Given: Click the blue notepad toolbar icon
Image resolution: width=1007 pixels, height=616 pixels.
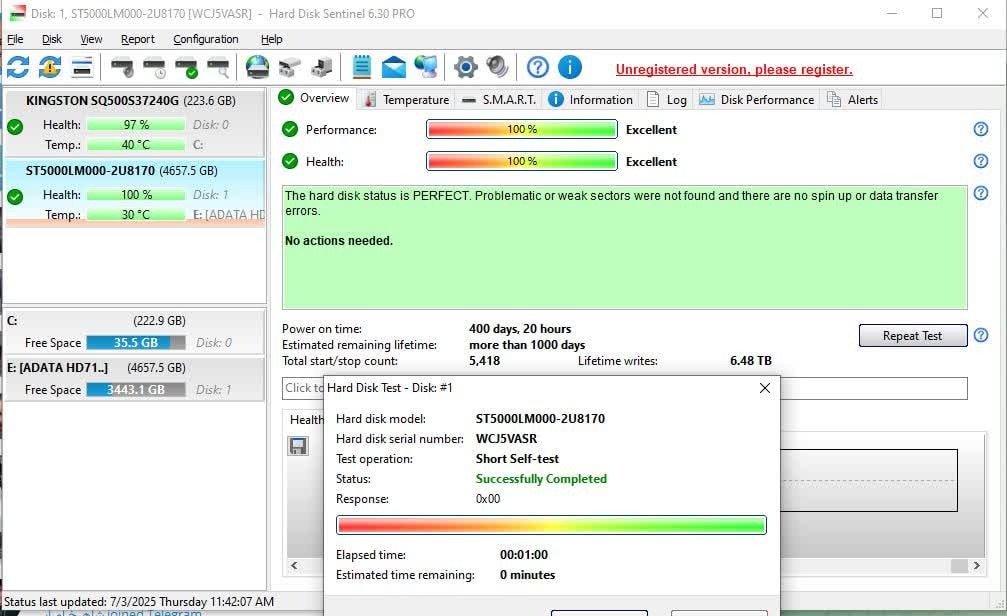Looking at the screenshot, I should [x=362, y=67].
